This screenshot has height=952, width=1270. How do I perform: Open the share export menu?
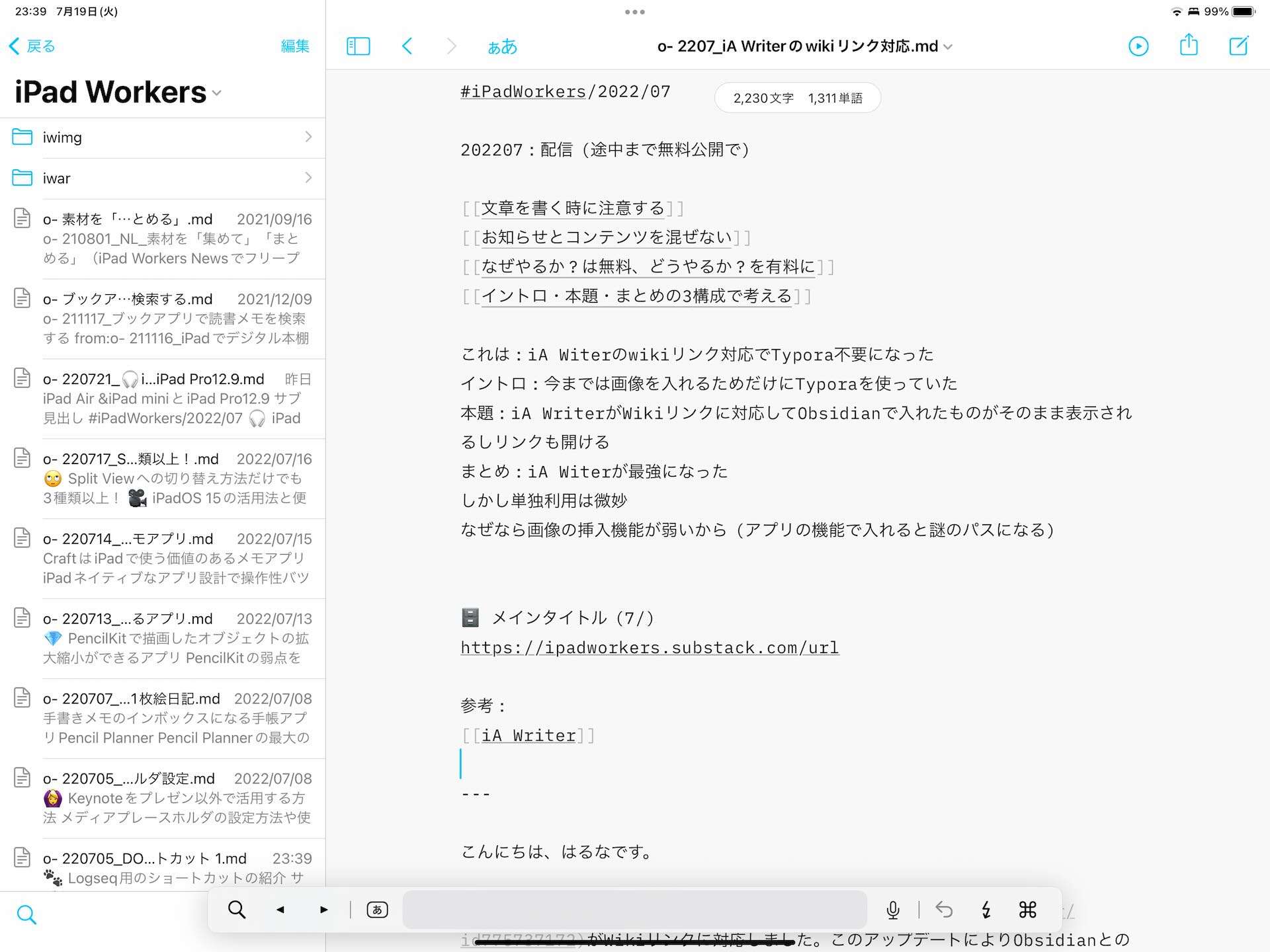1189,44
